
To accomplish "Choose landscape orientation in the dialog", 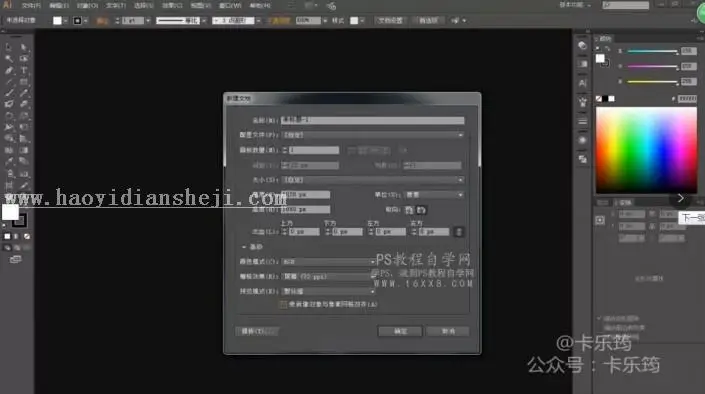I will [x=421, y=210].
